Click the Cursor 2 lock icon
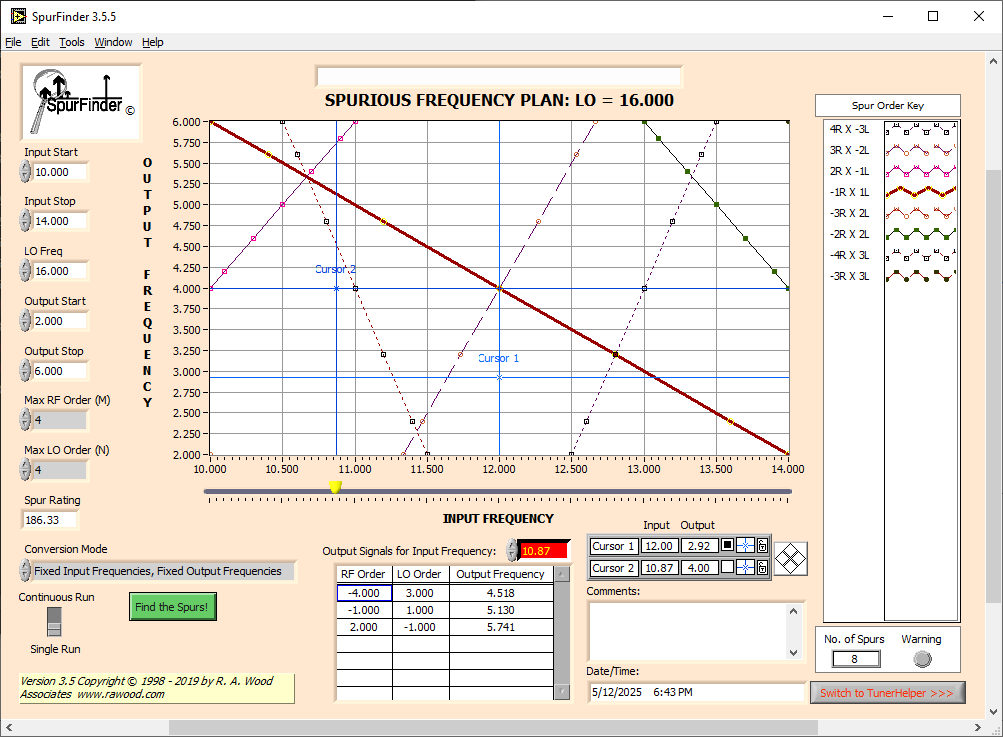 tap(762, 568)
